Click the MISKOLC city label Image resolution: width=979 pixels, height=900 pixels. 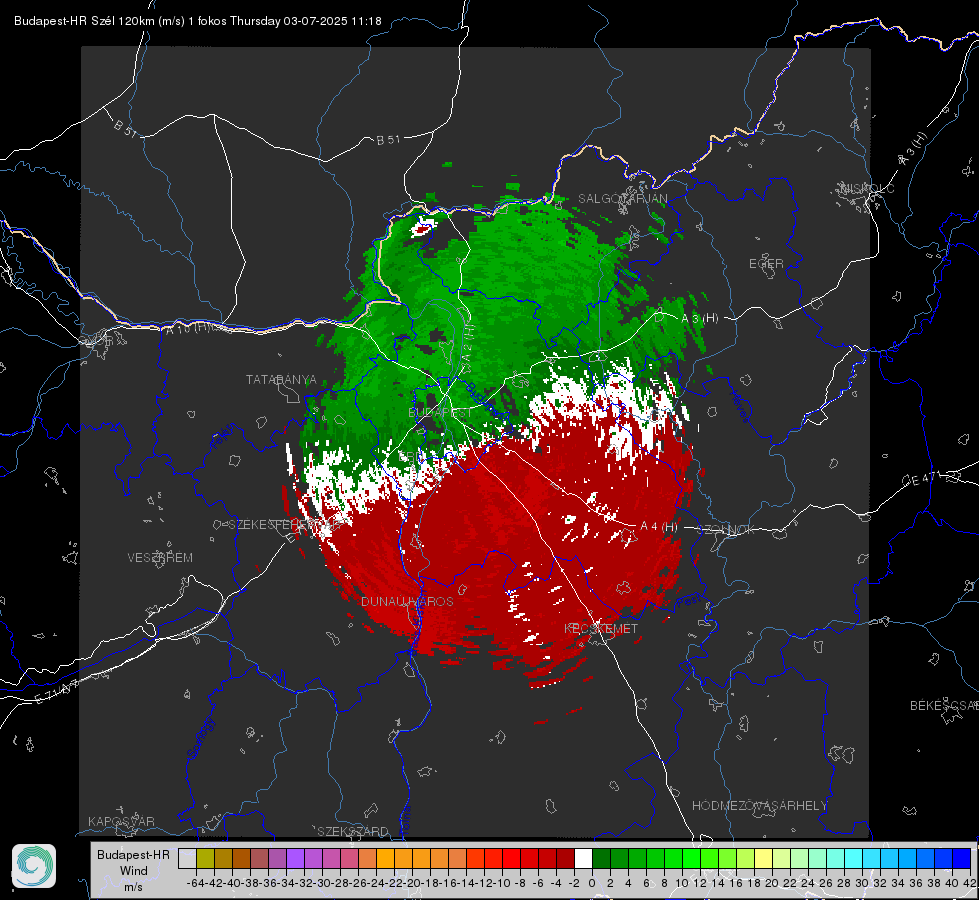(x=867, y=188)
